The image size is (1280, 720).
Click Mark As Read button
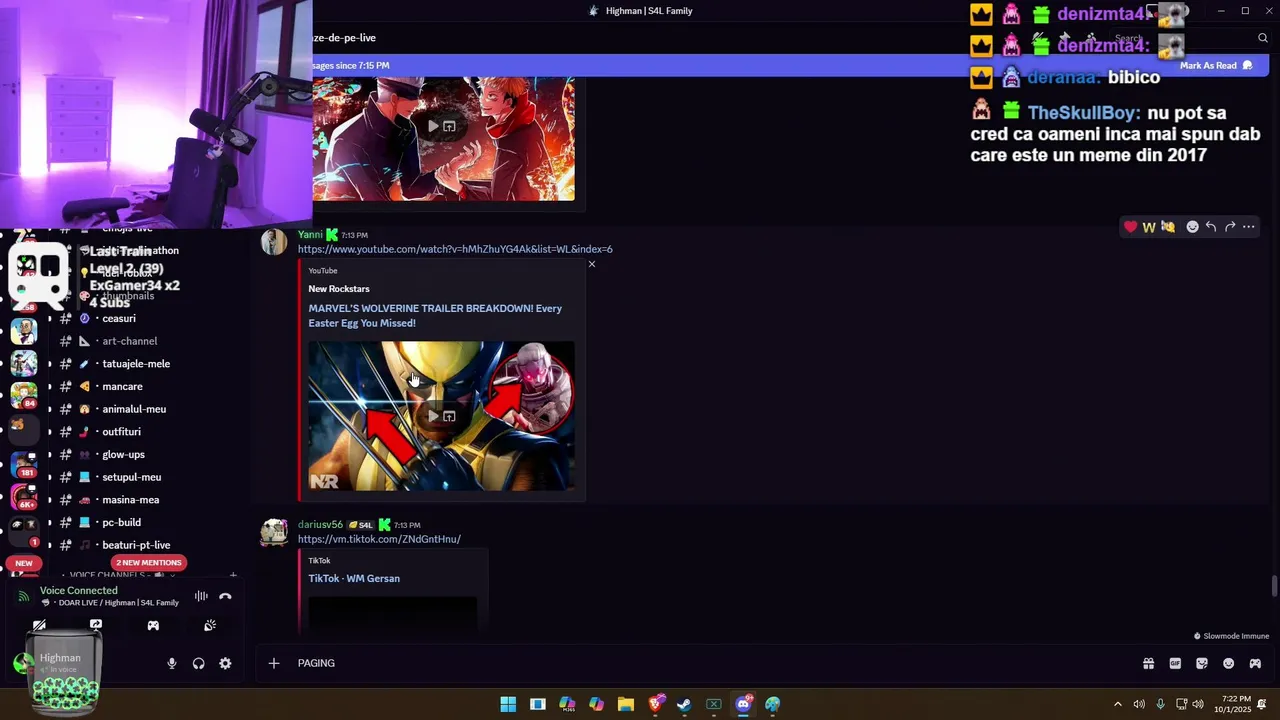[x=1215, y=65]
